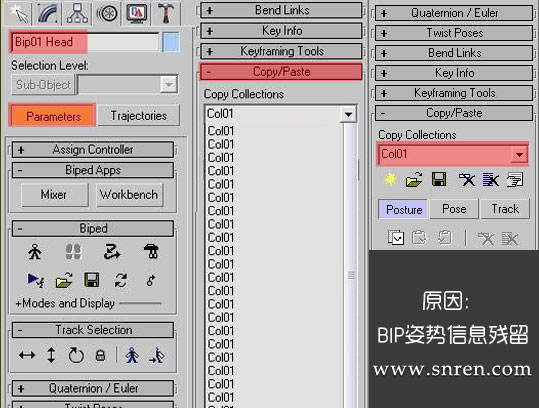Open the Display command panel tab
The image size is (539, 408).
click(136, 13)
